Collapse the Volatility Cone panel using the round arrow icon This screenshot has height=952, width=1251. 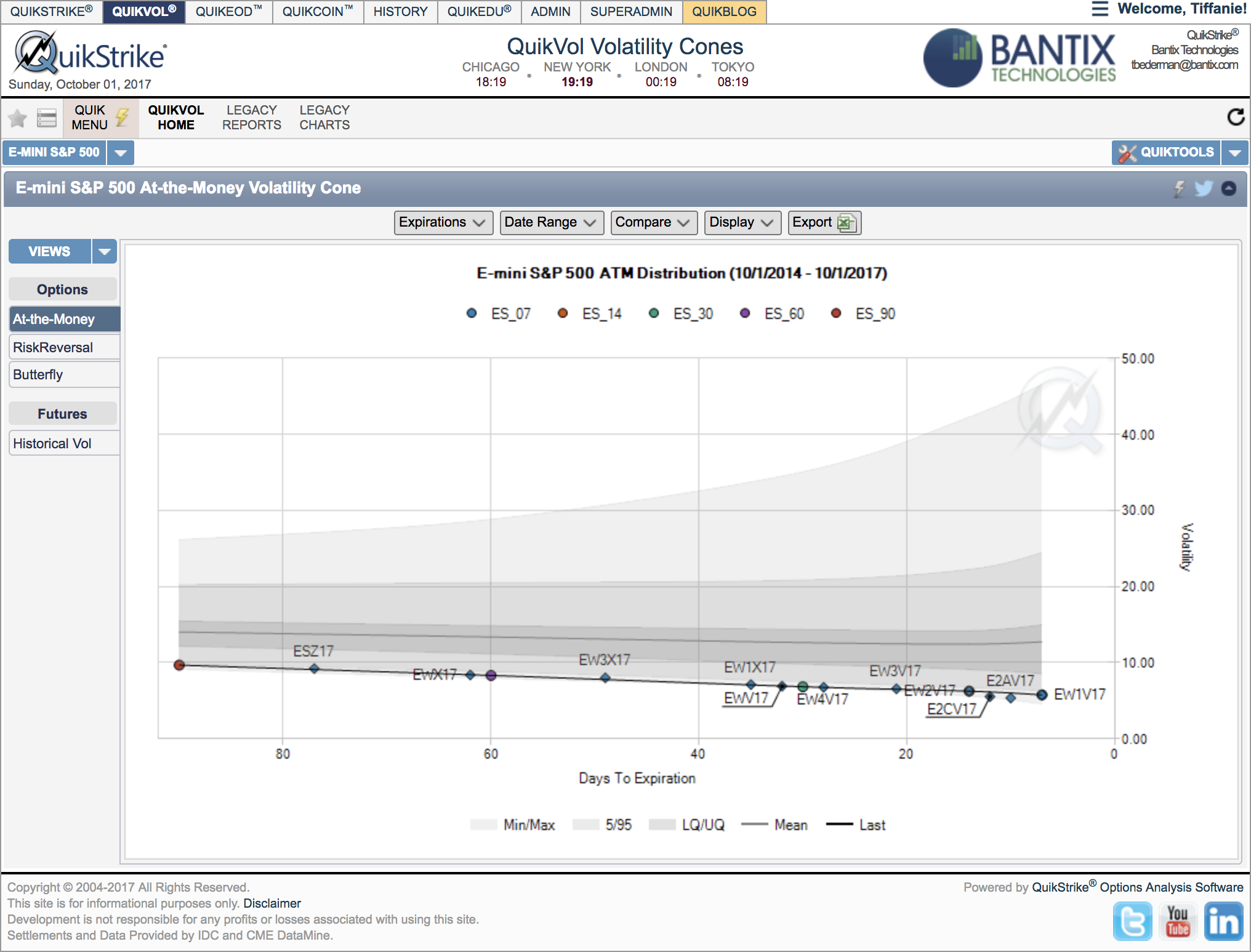1229,188
